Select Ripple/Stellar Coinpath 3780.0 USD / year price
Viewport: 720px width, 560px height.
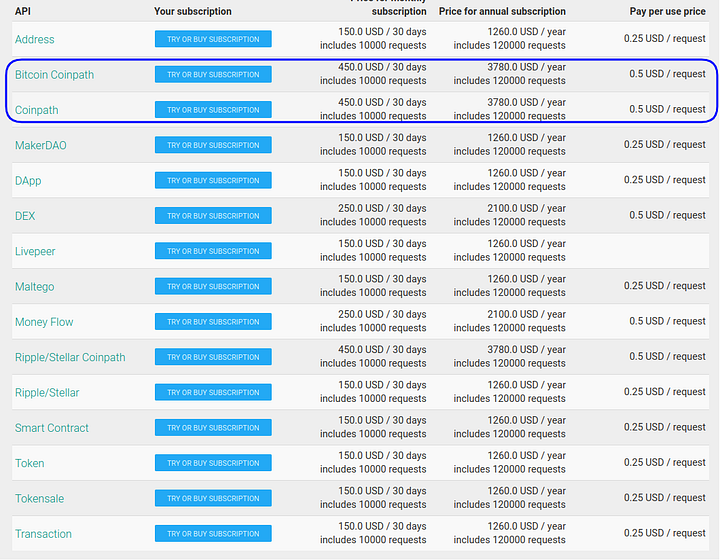527,350
